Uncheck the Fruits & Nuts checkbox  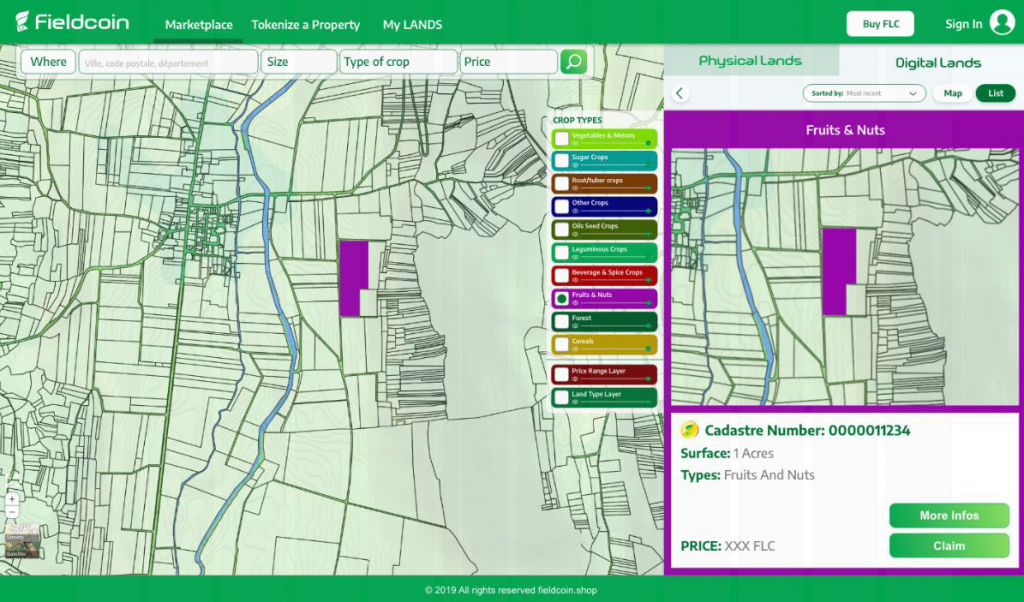(x=562, y=298)
